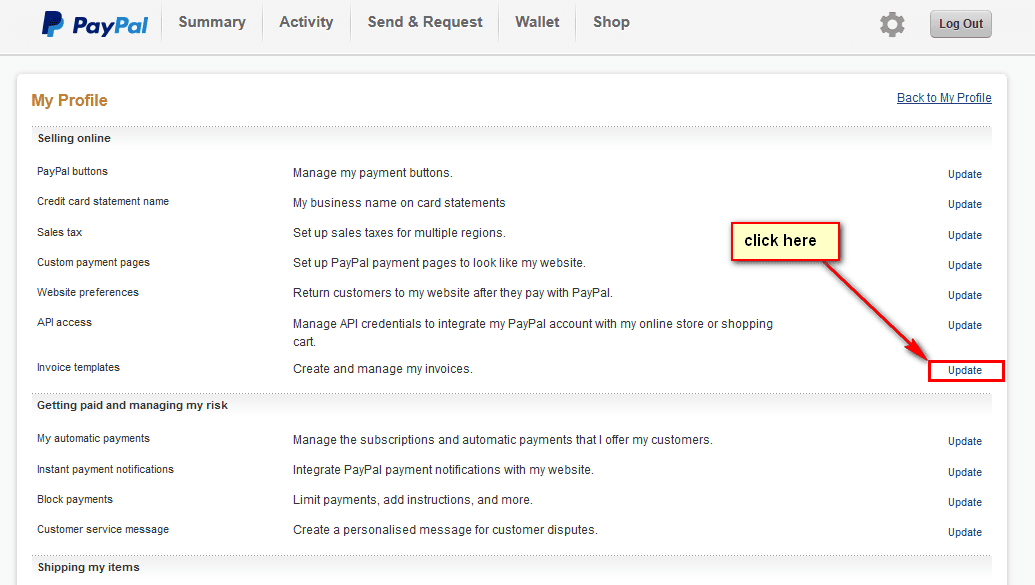Update Credit card statement name
Image resolution: width=1035 pixels, height=585 pixels.
[x=965, y=204]
